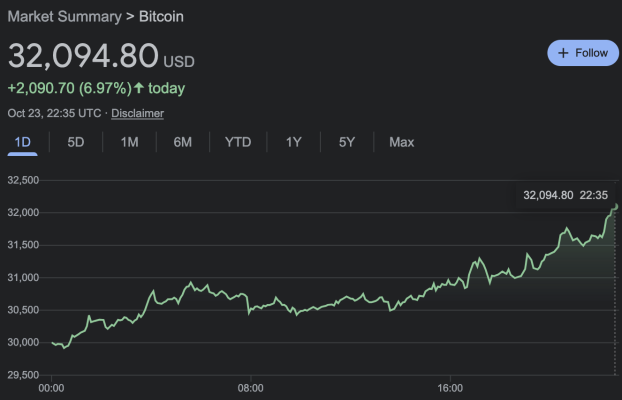
Task: Show the 6M chart range
Action: pos(182,142)
